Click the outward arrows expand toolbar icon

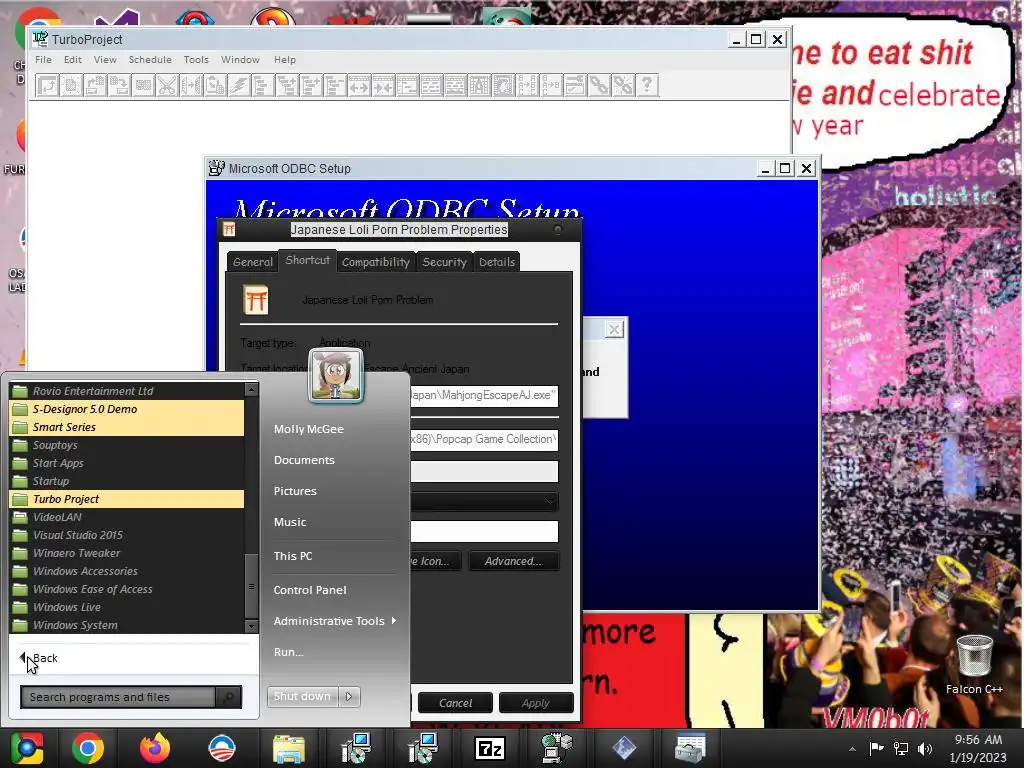pos(359,86)
